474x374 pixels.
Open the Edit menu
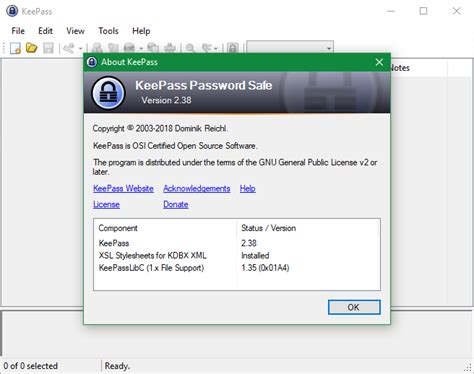point(45,31)
